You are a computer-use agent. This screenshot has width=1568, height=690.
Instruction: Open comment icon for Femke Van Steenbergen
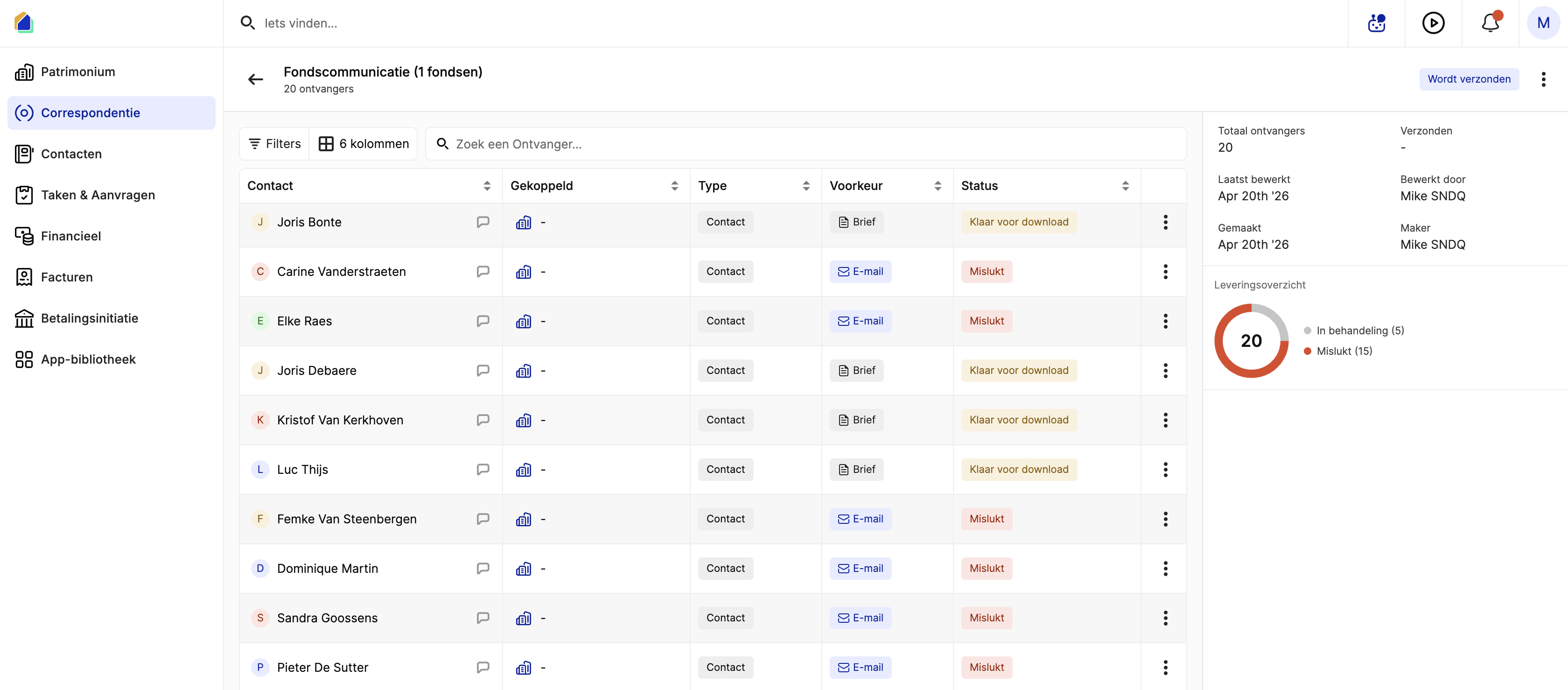click(x=483, y=519)
